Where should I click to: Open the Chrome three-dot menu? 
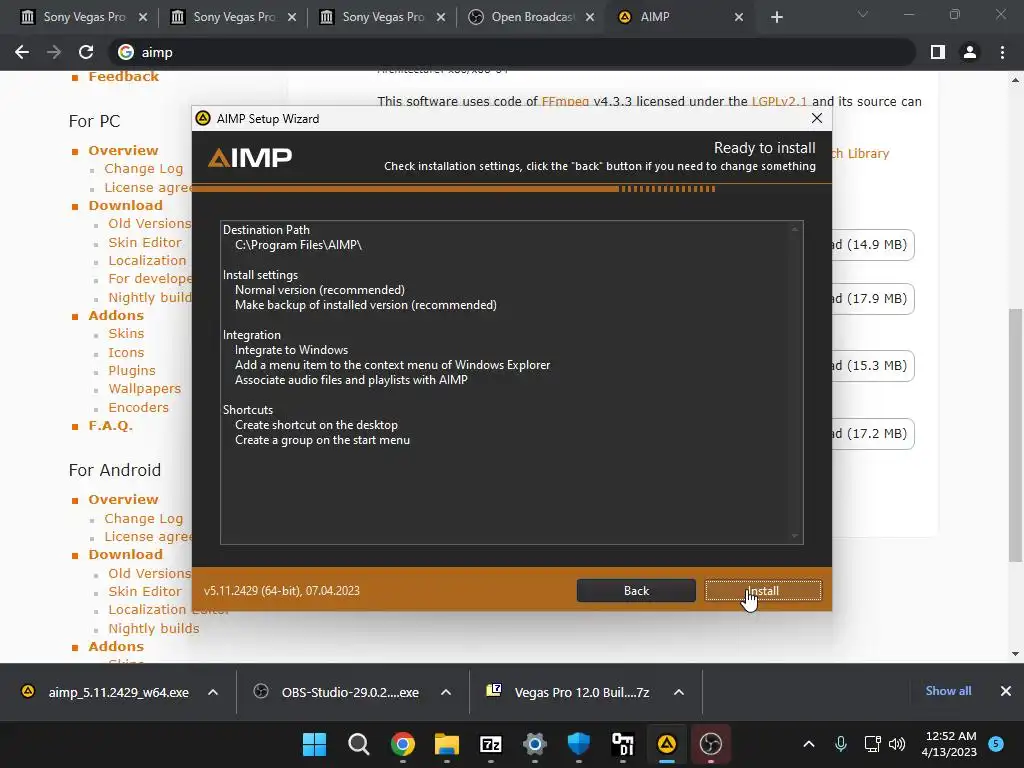tap(1002, 52)
